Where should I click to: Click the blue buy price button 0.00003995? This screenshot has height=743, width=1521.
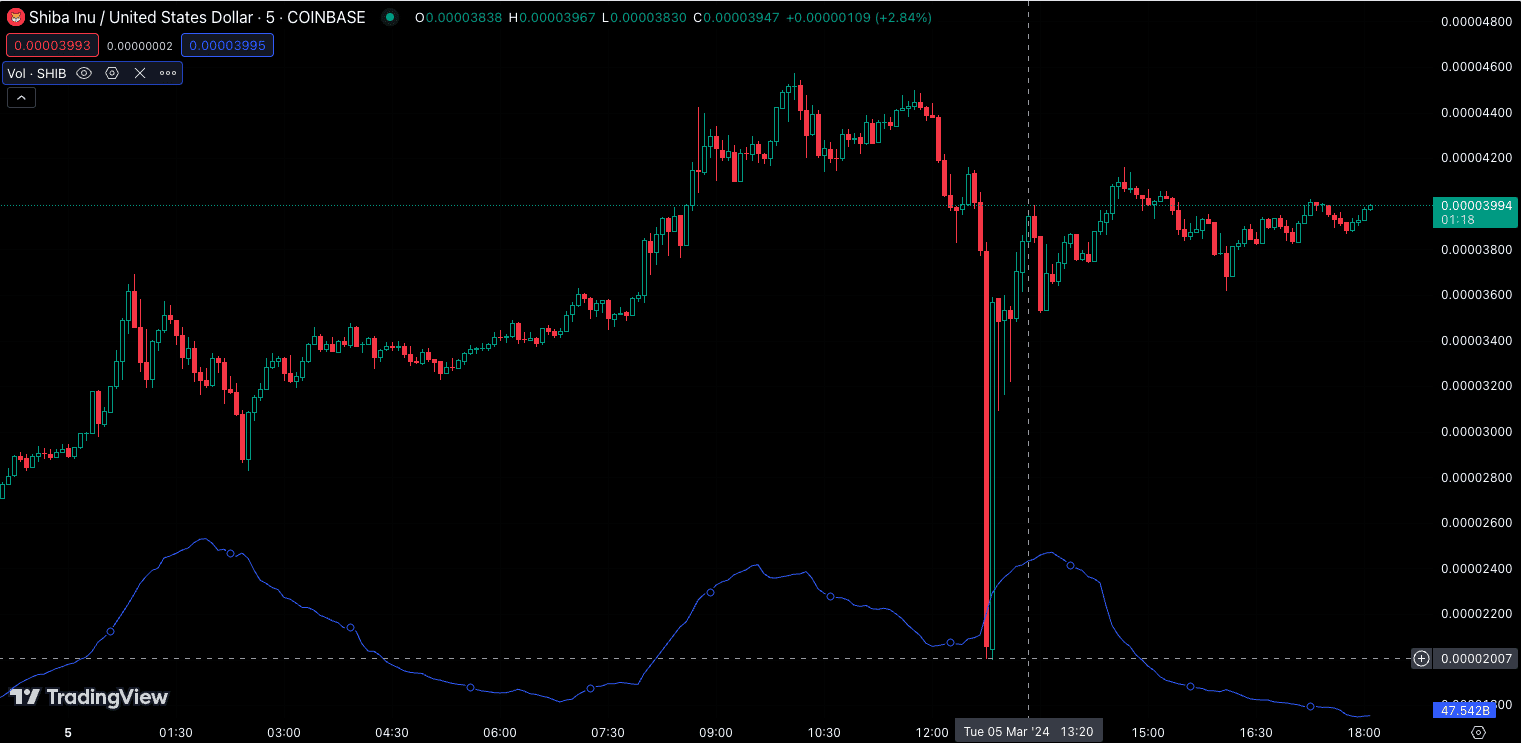click(227, 45)
